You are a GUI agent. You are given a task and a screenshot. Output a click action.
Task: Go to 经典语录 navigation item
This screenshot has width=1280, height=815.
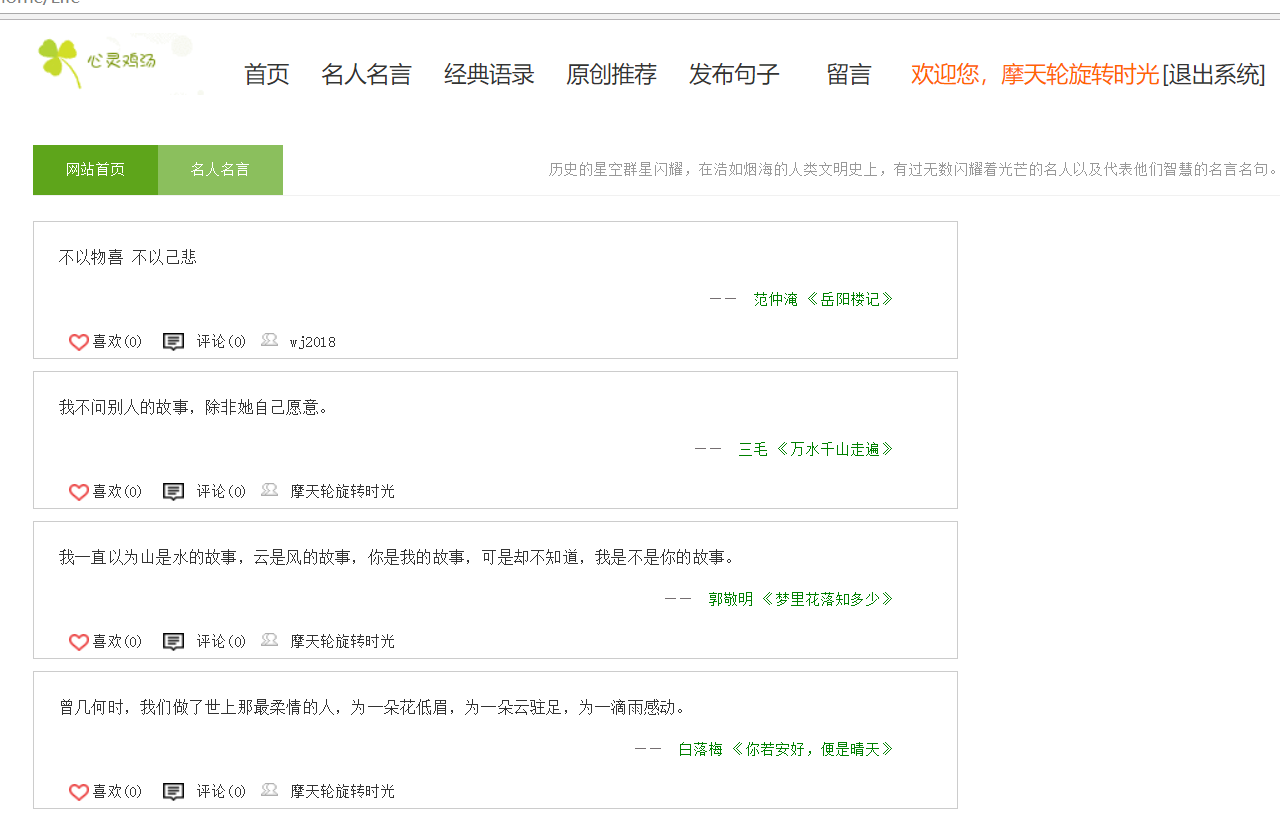489,74
